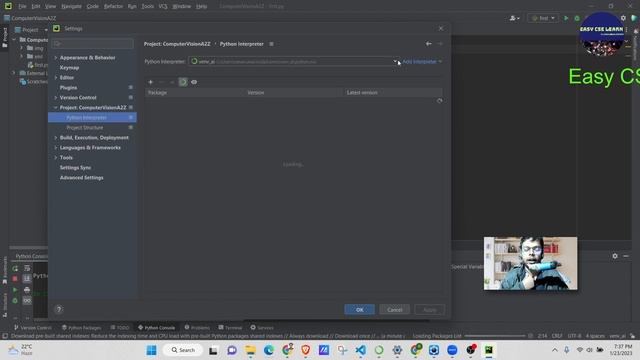Image resolution: width=640 pixels, height=360 pixels.
Task: Click the print icon in Python Console toolbar
Action: 27,290
